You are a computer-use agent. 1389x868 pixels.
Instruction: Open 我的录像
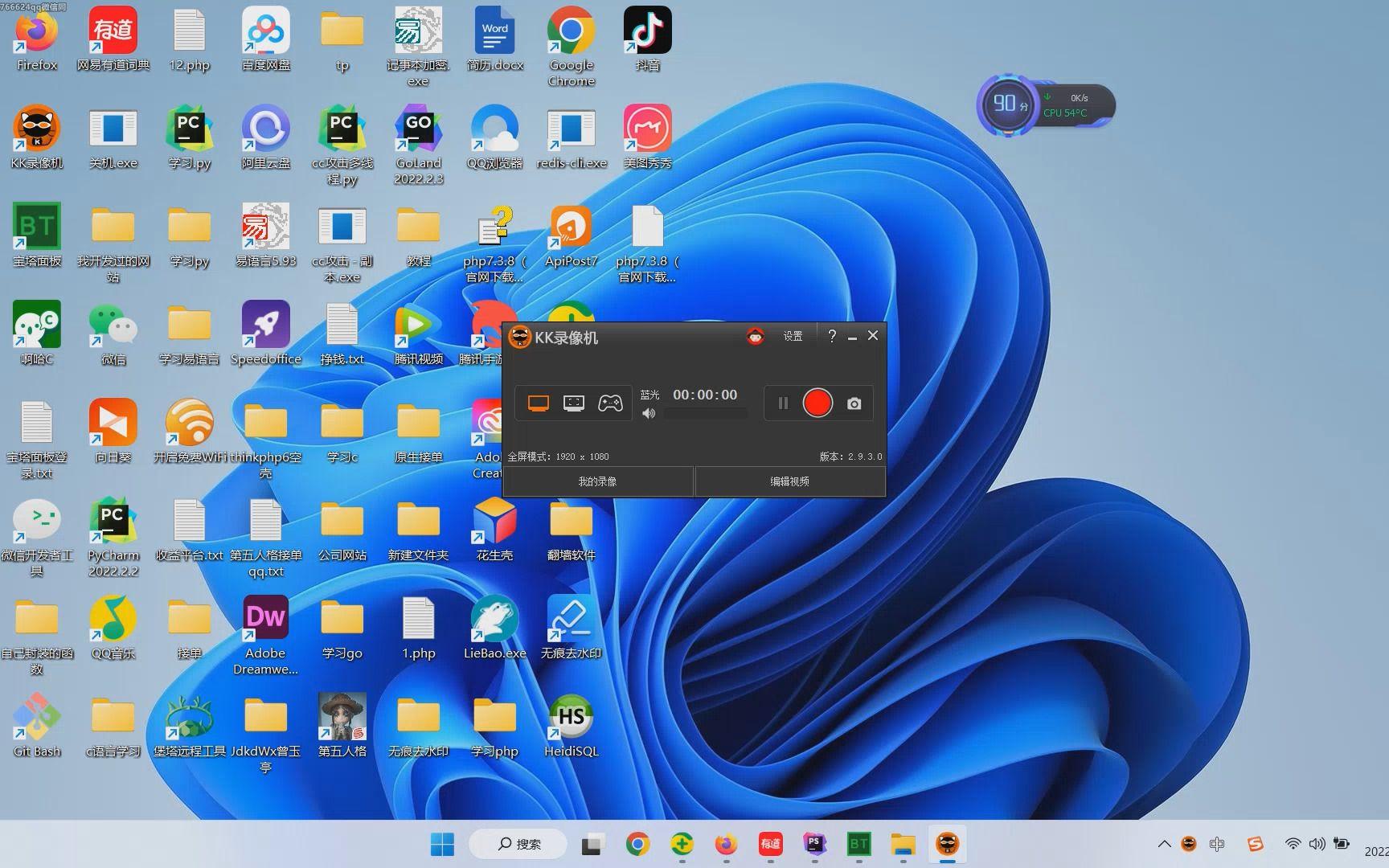pyautogui.click(x=598, y=481)
